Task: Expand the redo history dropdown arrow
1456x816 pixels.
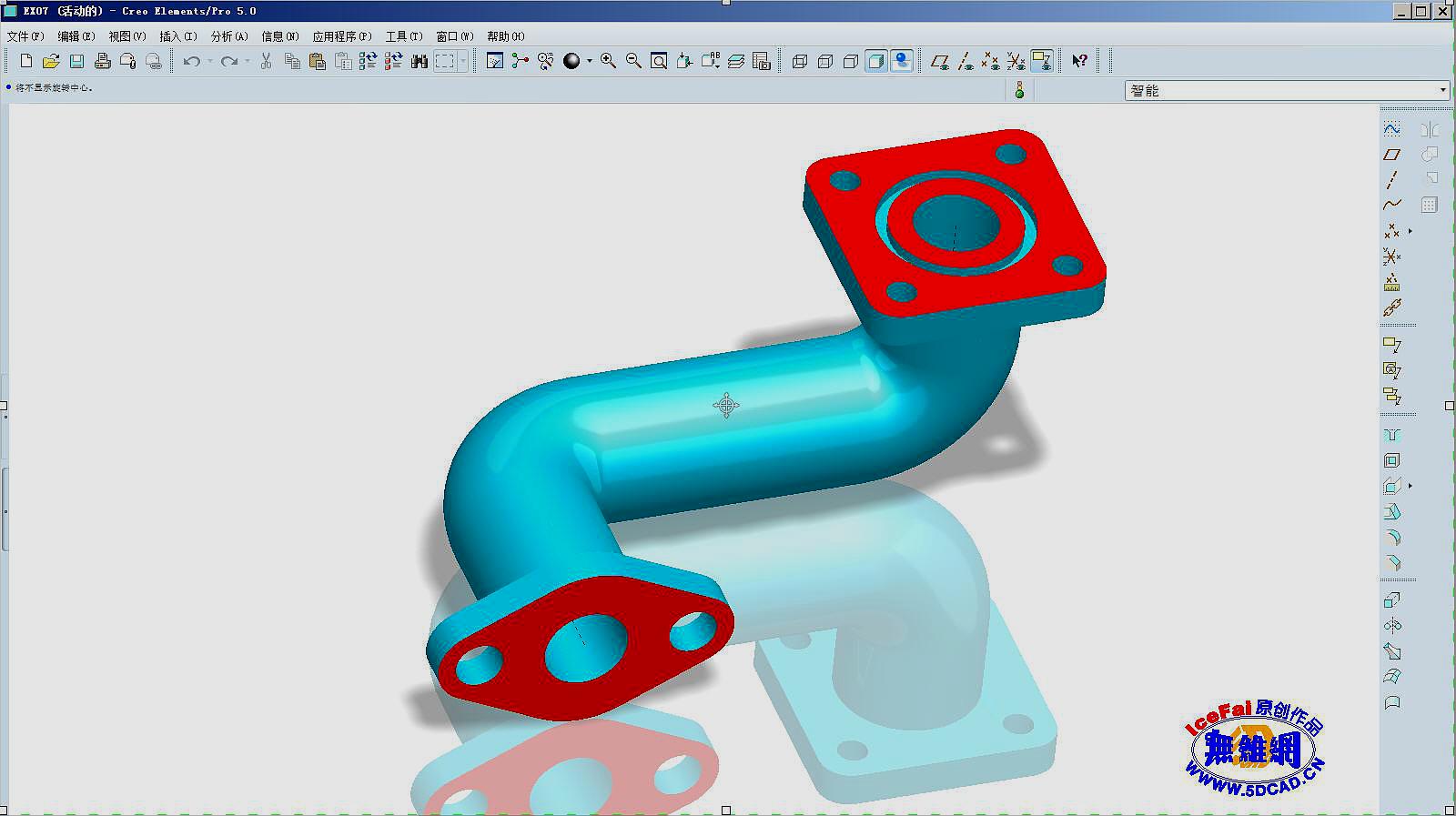Action: point(248,61)
